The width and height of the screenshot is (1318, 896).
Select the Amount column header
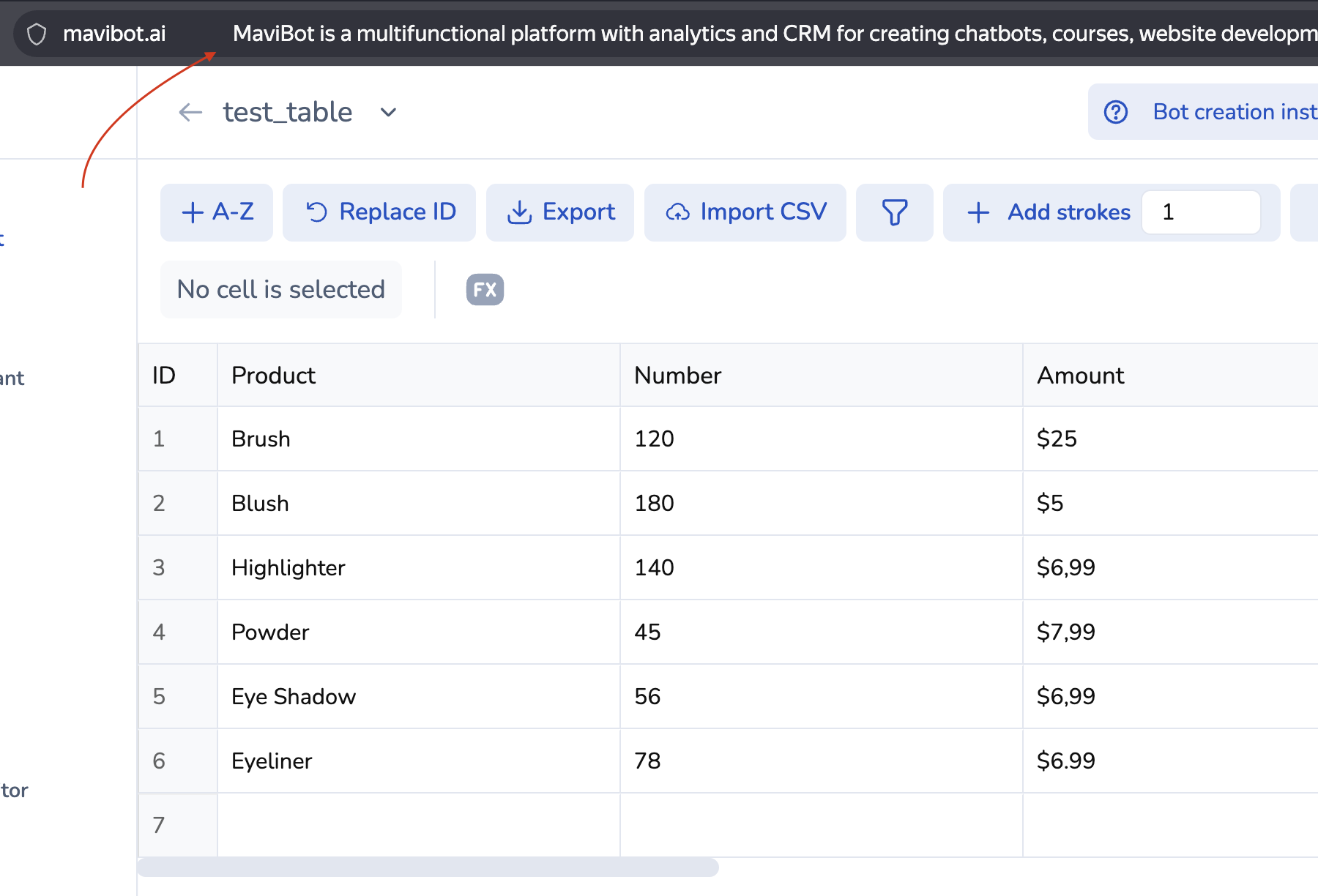(1170, 376)
